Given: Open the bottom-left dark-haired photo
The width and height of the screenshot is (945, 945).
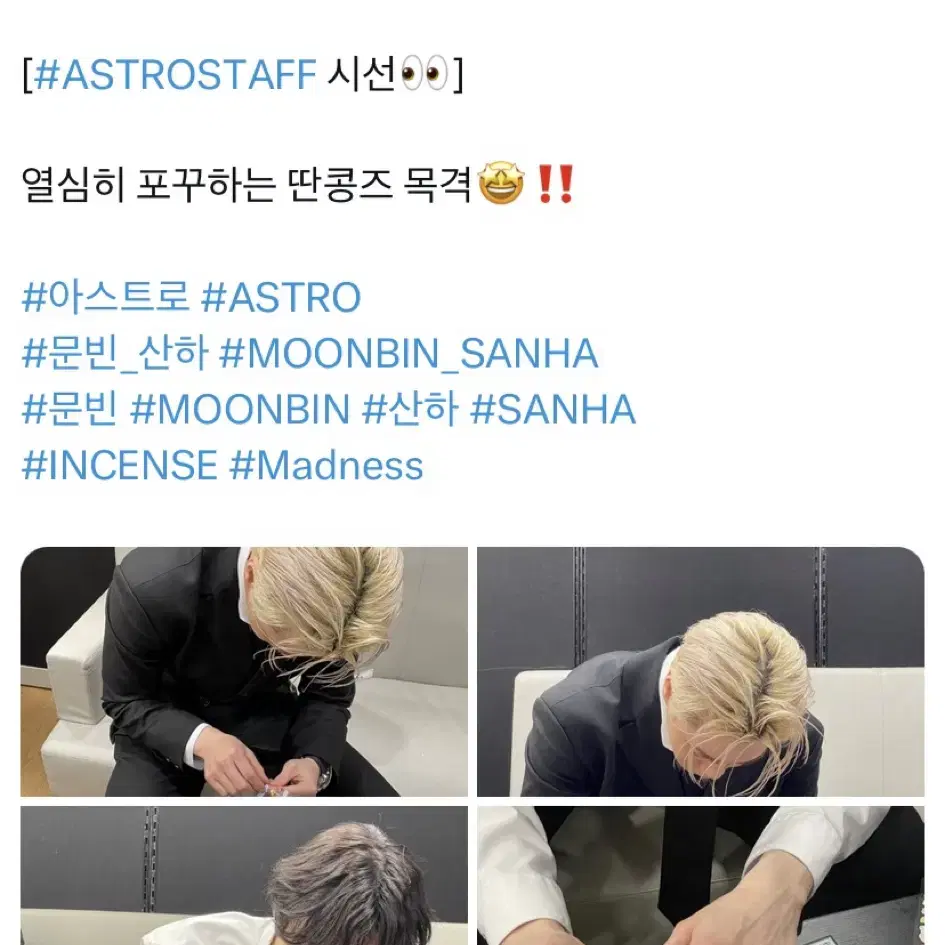Looking at the screenshot, I should click(x=244, y=876).
